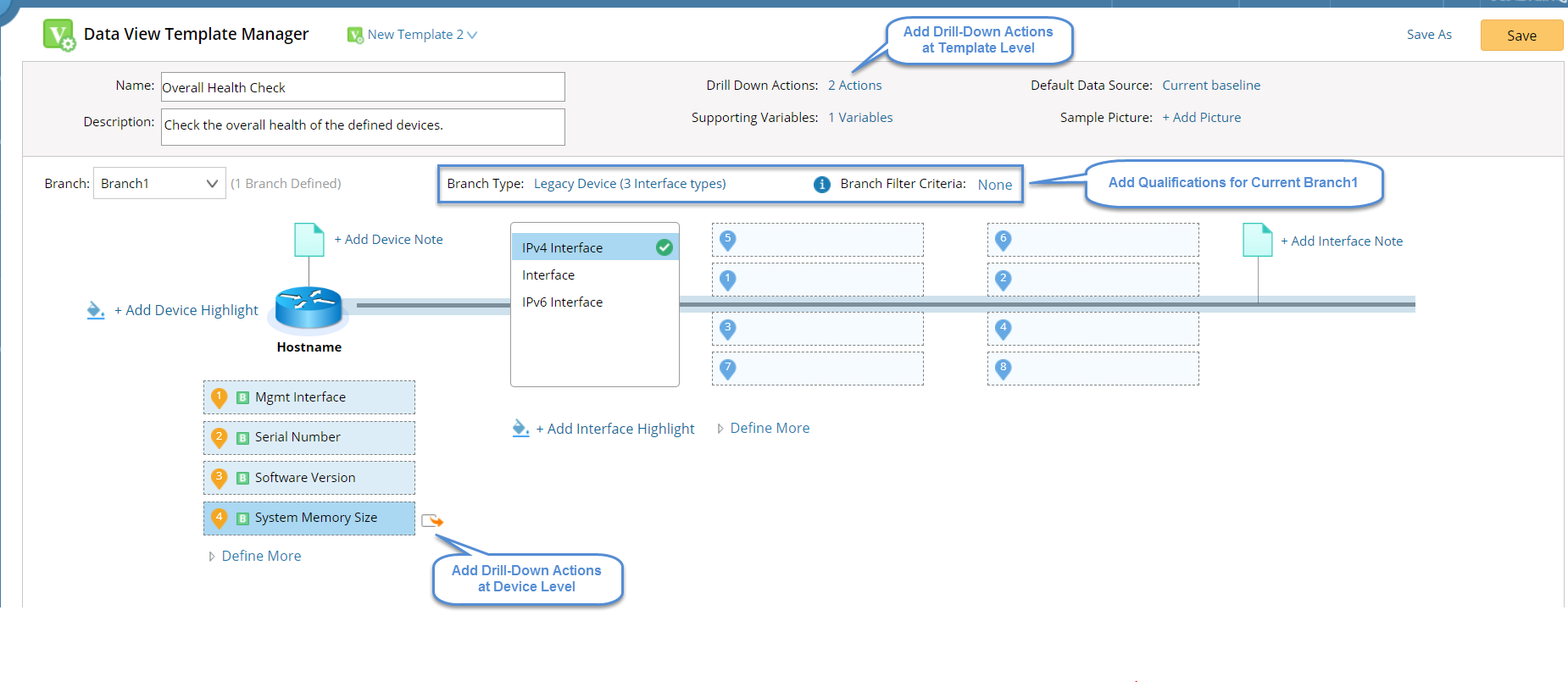The width and height of the screenshot is (1568, 682).
Task: Click + Add Interface Highlight
Action: 615,429
